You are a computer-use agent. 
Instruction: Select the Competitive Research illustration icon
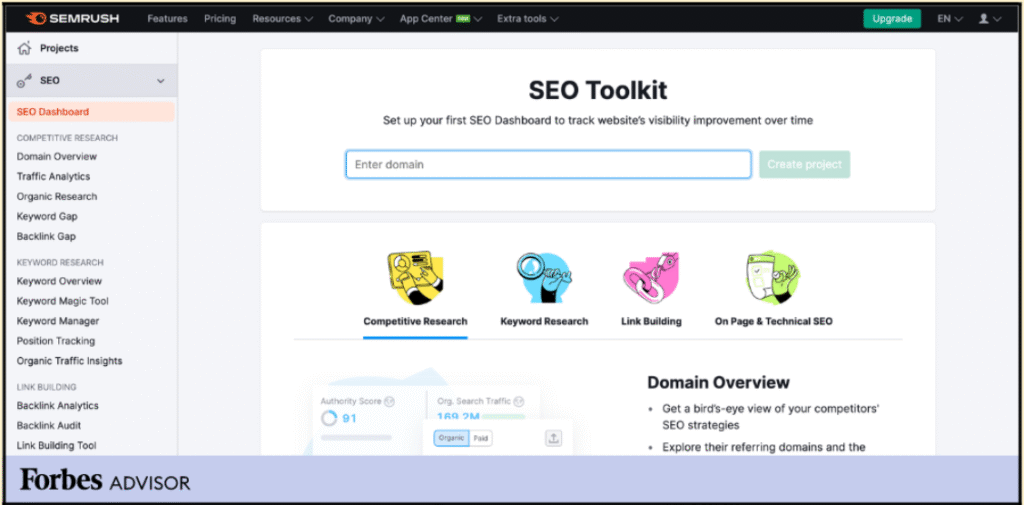point(414,278)
